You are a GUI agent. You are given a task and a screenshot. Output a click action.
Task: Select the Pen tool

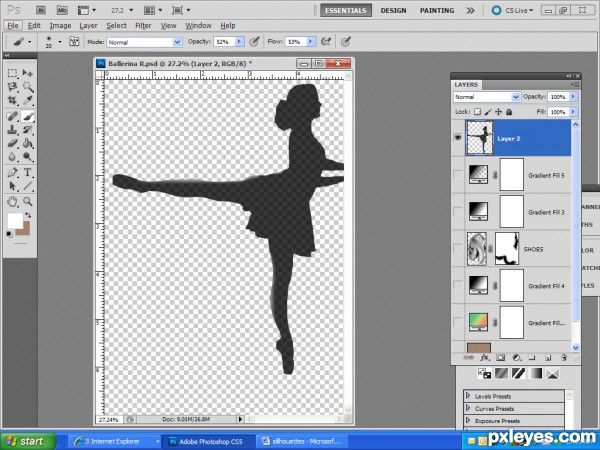coord(12,173)
